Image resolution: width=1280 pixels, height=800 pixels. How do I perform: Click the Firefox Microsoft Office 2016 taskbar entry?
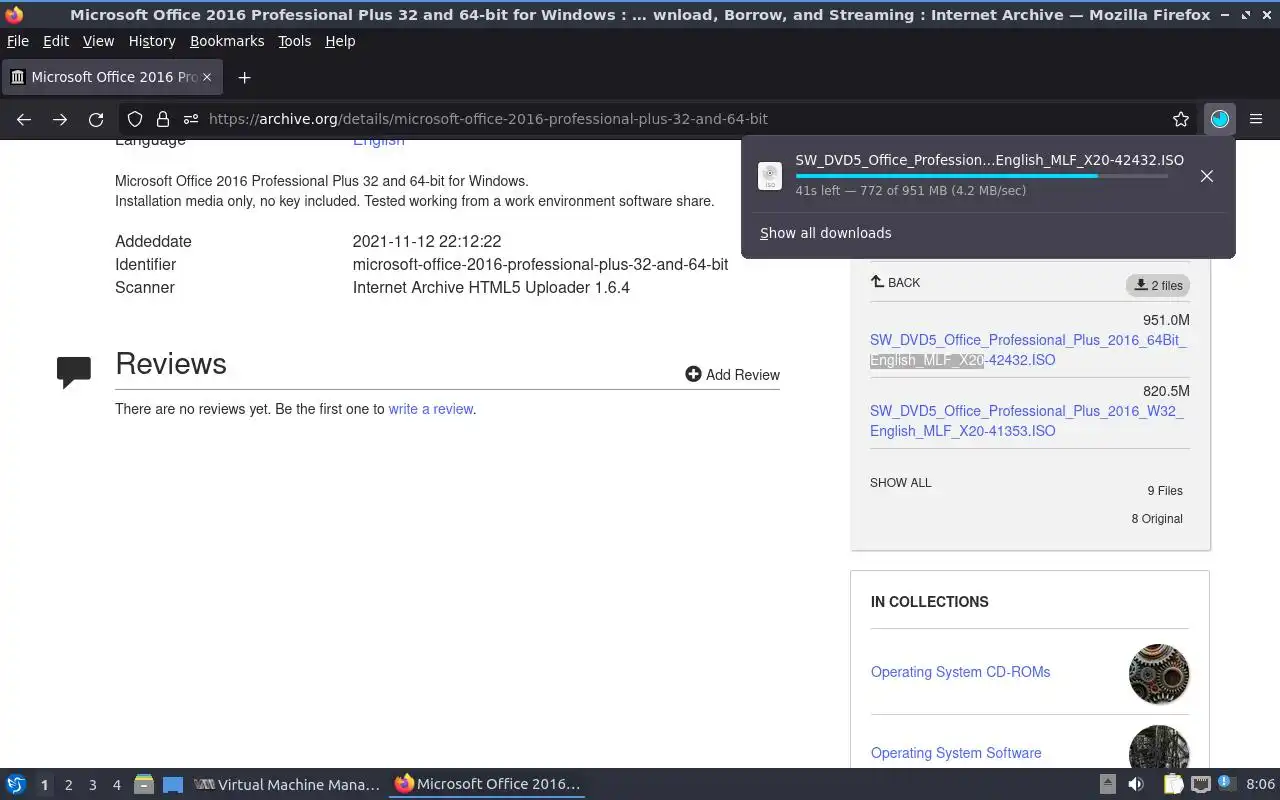[487, 785]
